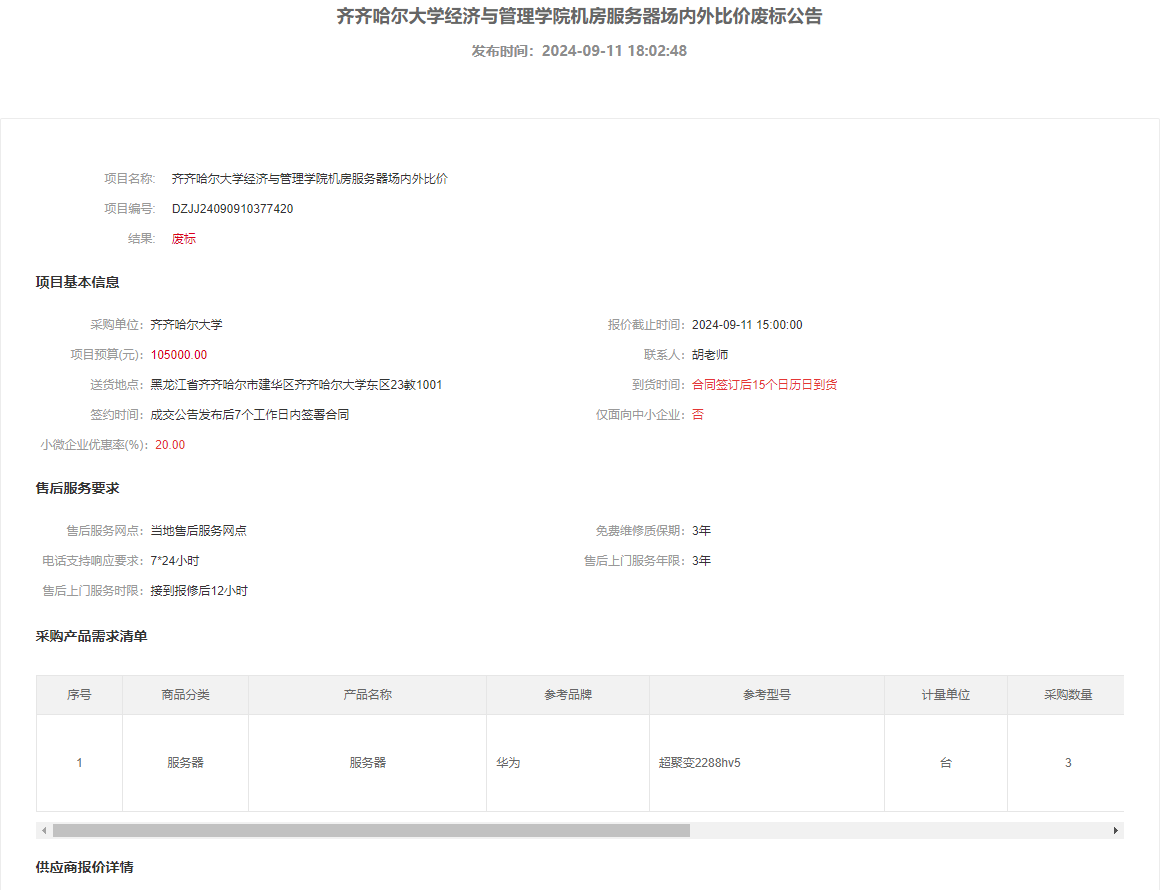Click the red 废标 result text

point(184,239)
